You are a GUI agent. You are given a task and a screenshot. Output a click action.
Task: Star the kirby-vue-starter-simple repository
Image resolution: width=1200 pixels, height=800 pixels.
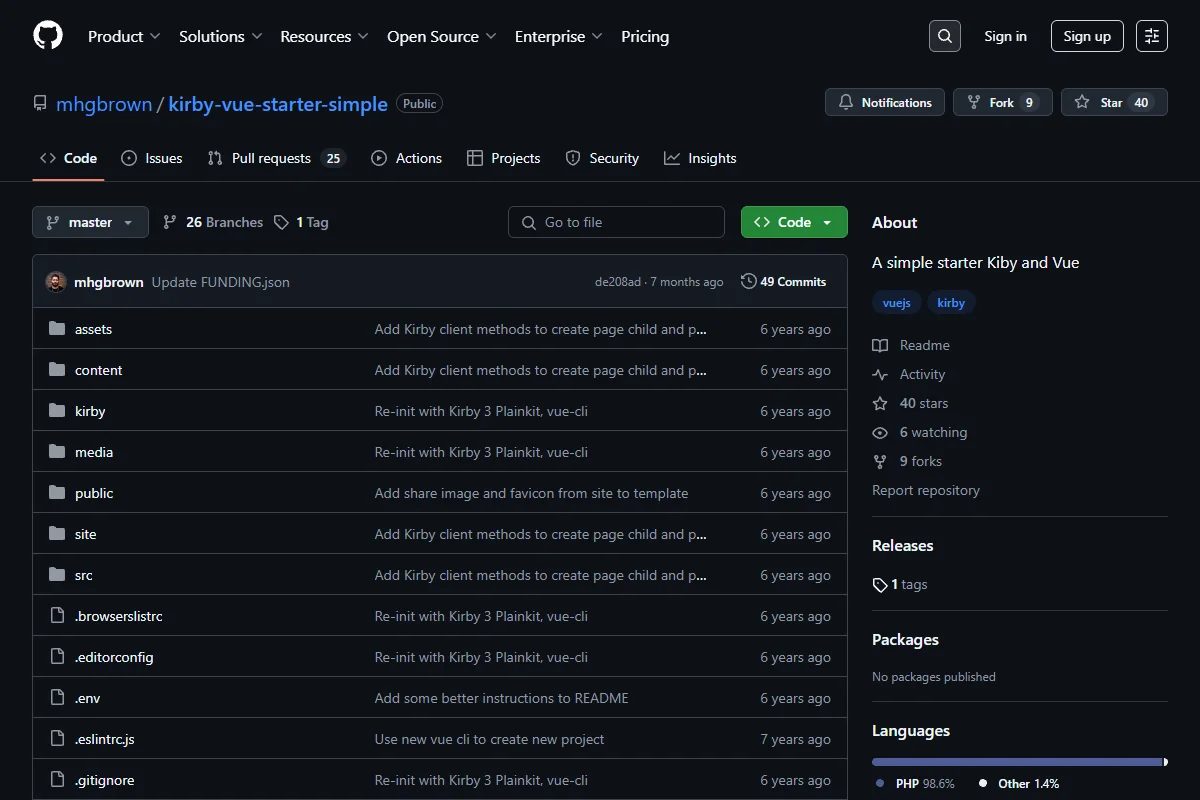coord(1114,102)
